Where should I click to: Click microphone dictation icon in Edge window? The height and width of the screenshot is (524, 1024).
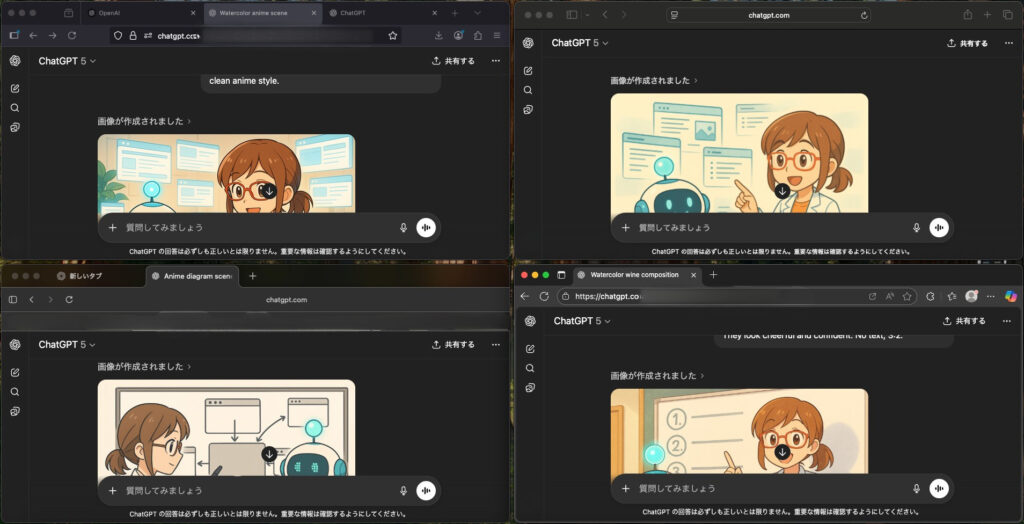point(916,488)
